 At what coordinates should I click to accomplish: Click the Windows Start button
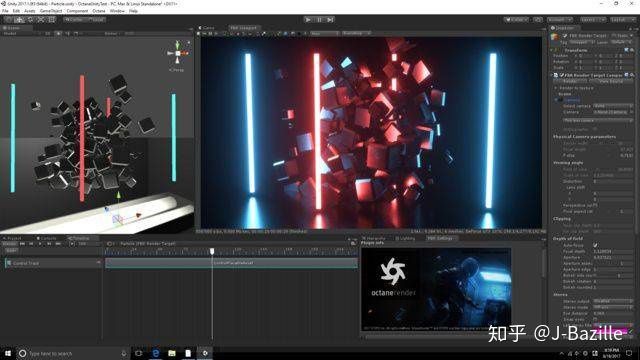[x=8, y=353]
